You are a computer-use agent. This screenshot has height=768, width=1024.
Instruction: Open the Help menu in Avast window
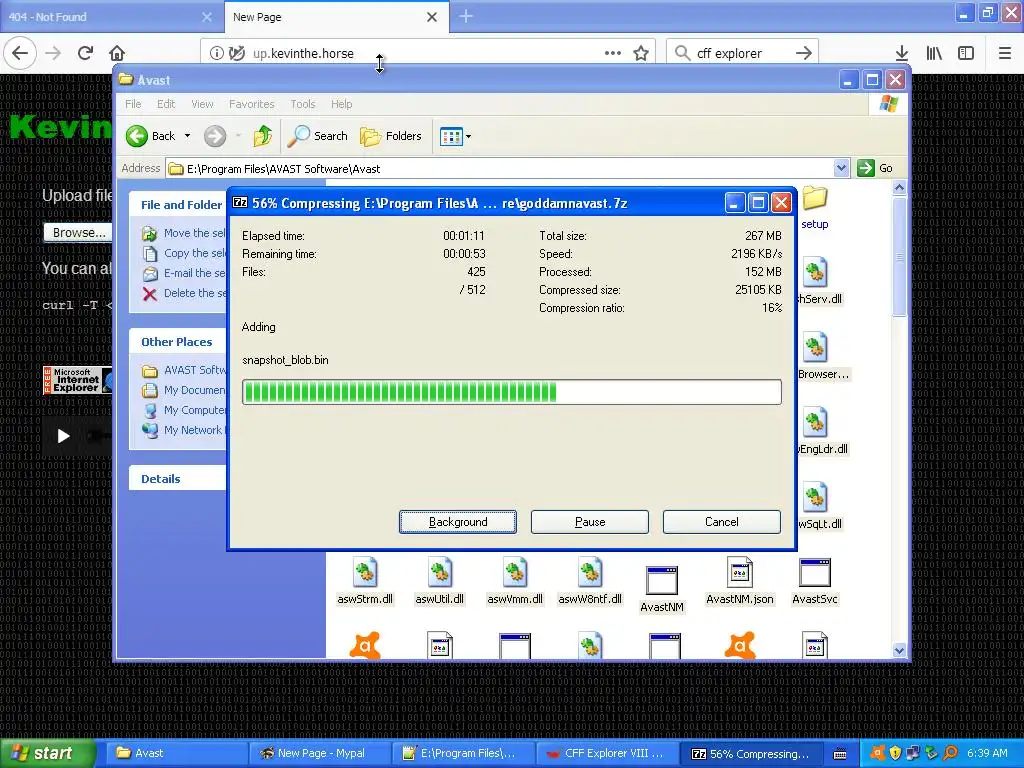coord(342,104)
